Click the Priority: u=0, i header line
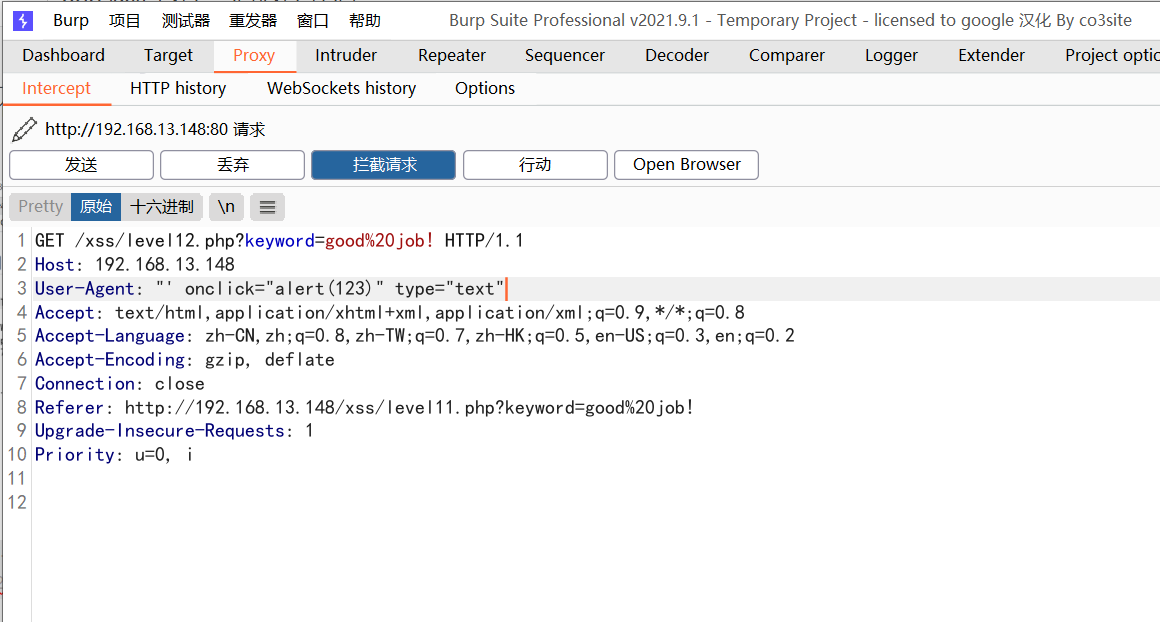This screenshot has width=1160, height=622. click(114, 455)
